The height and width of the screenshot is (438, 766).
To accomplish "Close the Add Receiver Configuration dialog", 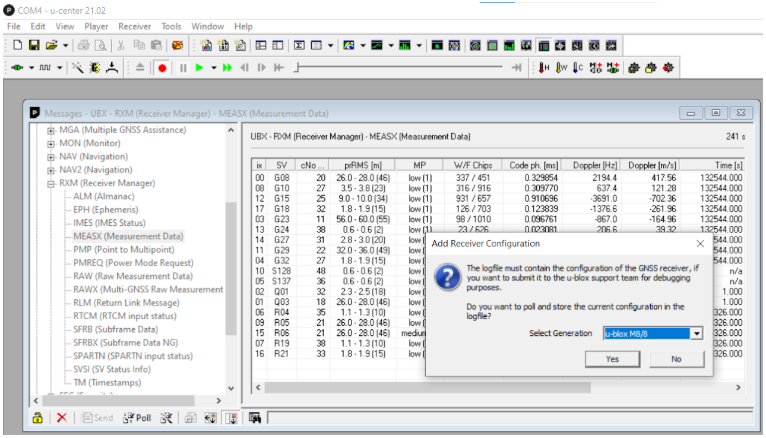I will [700, 243].
